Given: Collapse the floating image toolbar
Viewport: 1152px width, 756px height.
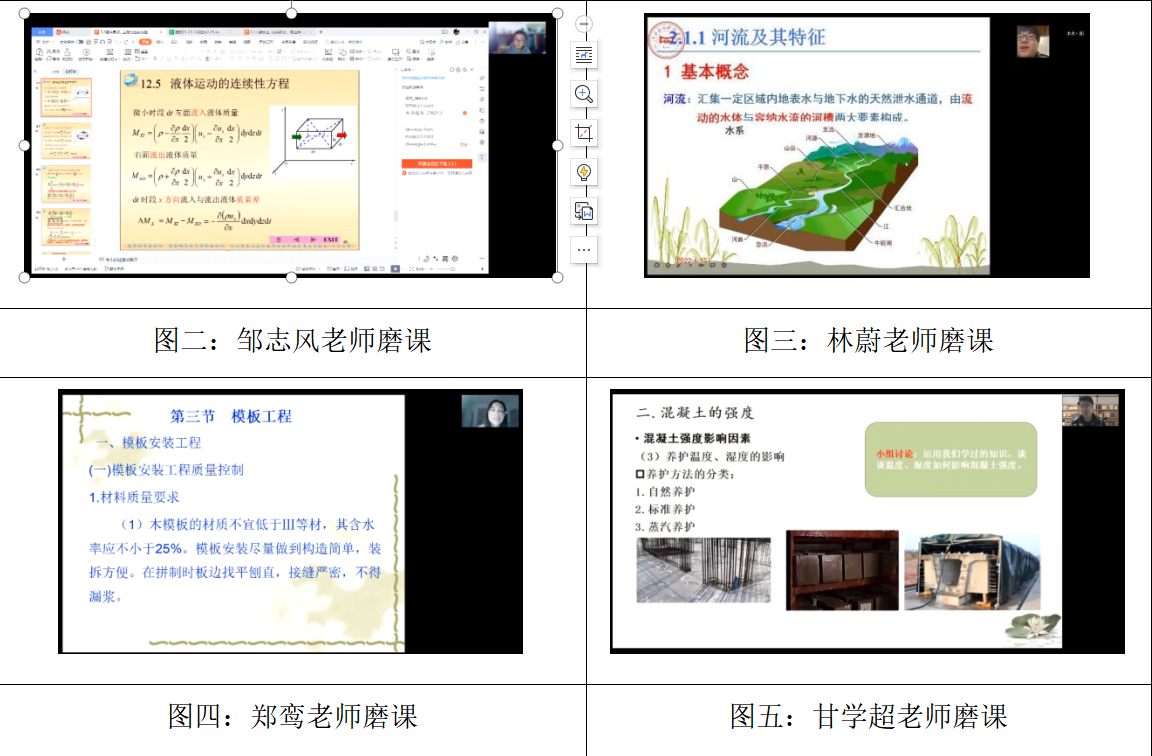Looking at the screenshot, I should 585,23.
